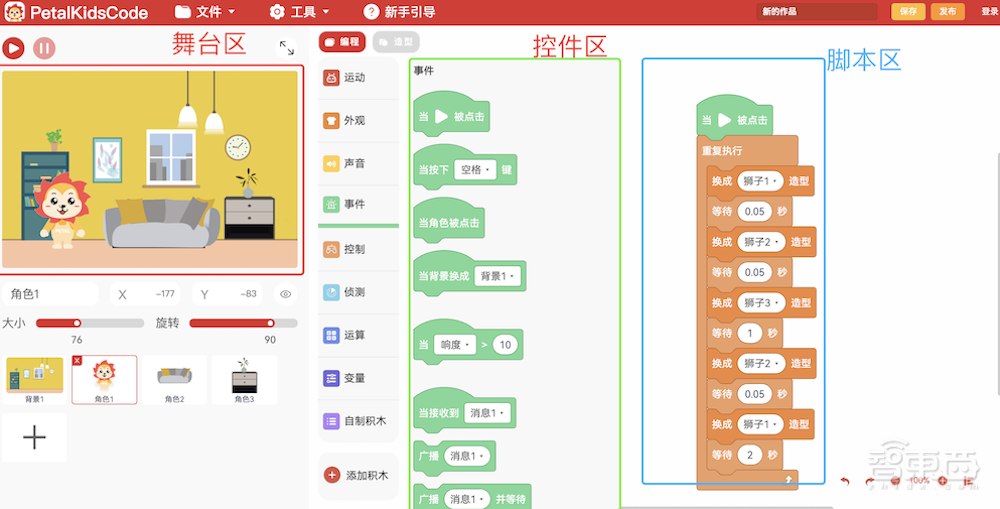This screenshot has height=509, width=1000.
Task: Select the 角色3 cabinet sprite thumbnail
Action: coord(244,380)
